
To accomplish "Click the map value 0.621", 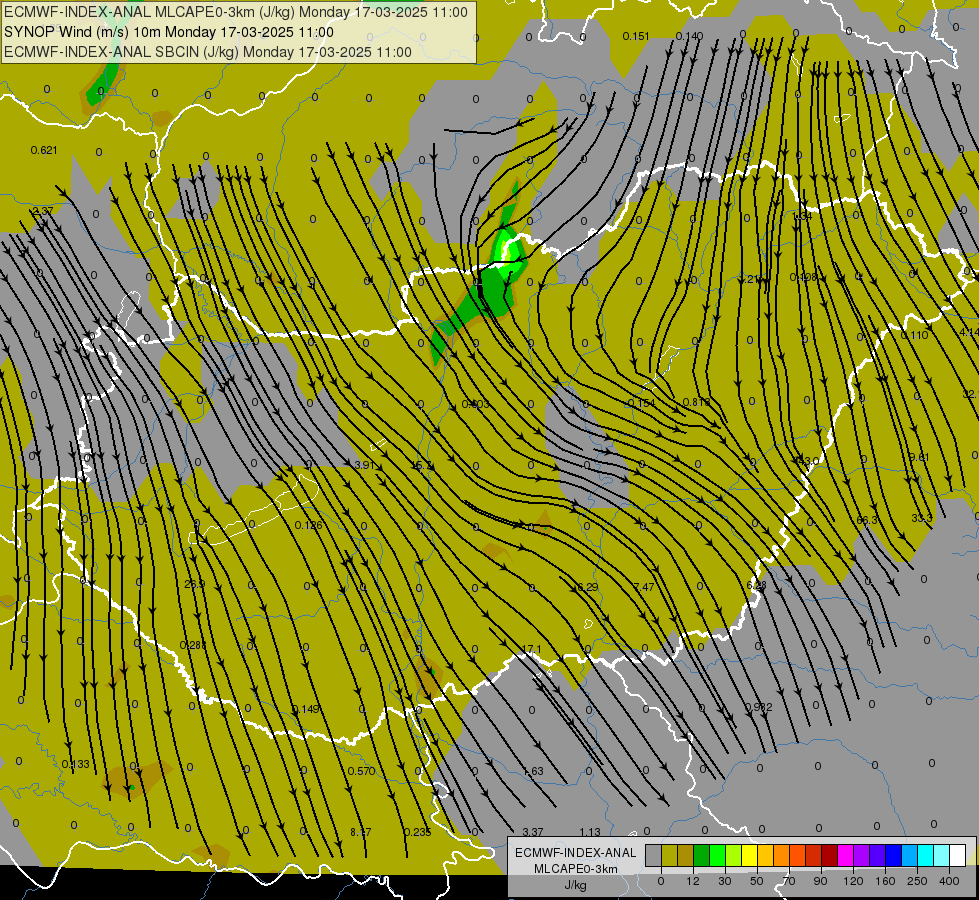I will [44, 150].
